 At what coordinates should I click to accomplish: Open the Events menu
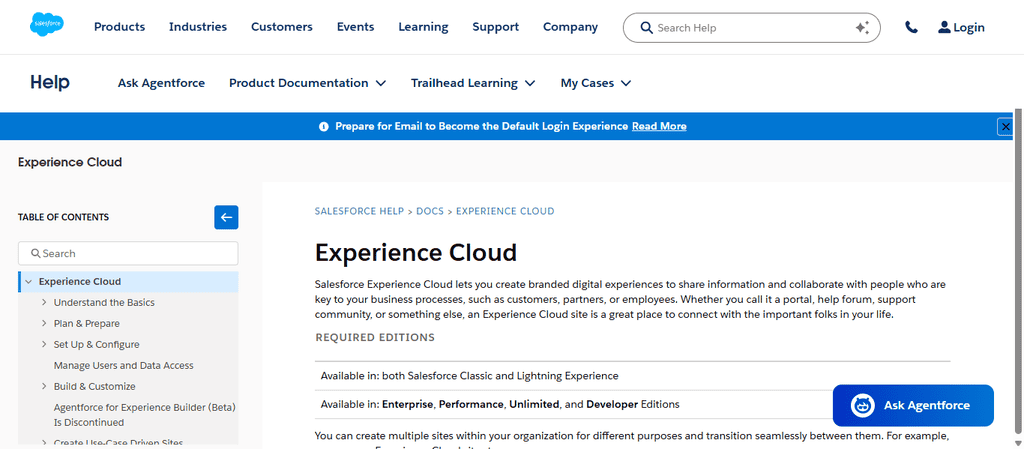pos(355,27)
